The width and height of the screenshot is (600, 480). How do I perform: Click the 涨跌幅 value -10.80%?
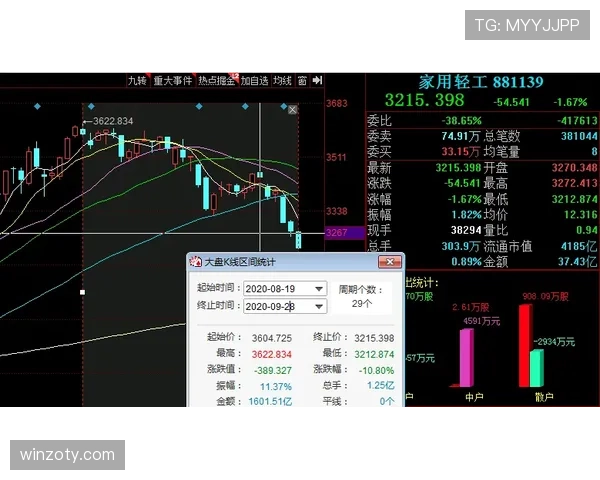(376, 371)
